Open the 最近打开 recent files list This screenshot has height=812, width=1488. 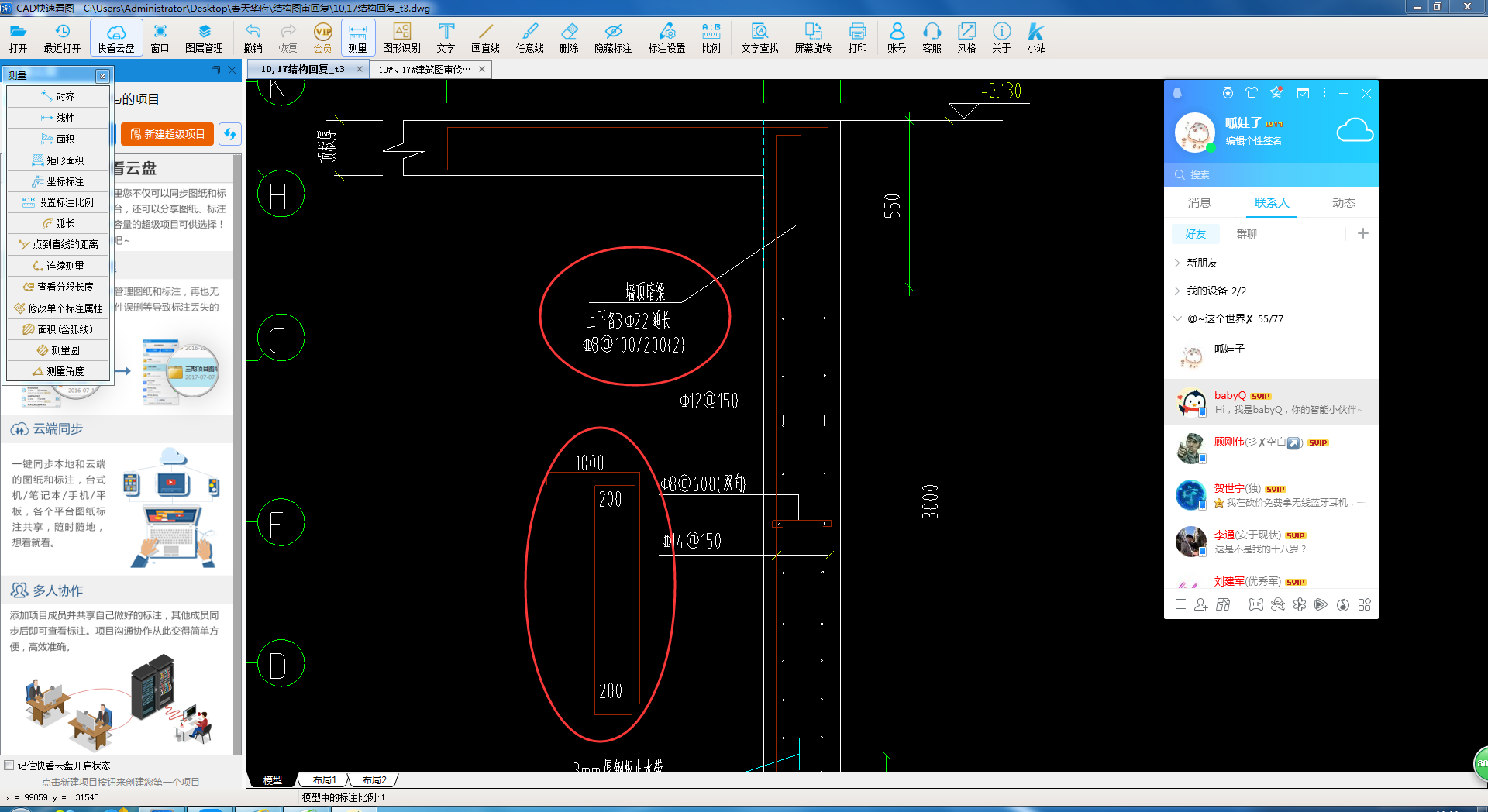point(62,38)
